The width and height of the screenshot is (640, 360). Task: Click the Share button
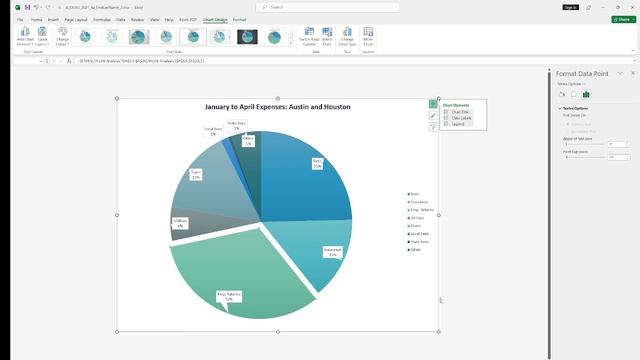[x=624, y=19]
